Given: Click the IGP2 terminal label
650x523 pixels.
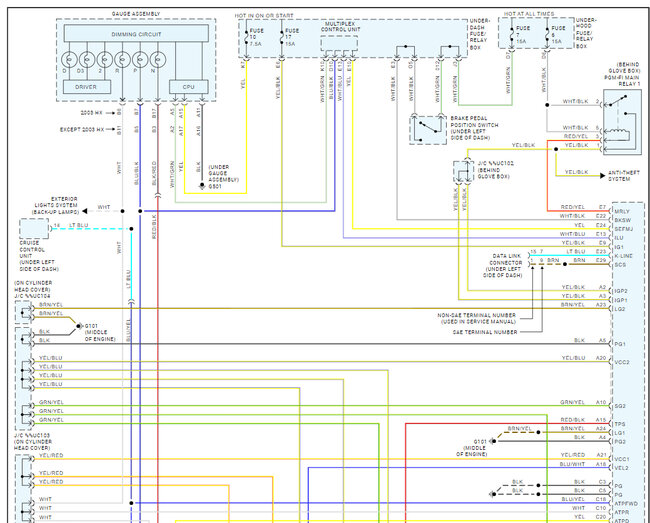Looking at the screenshot, I should click(x=621, y=291).
